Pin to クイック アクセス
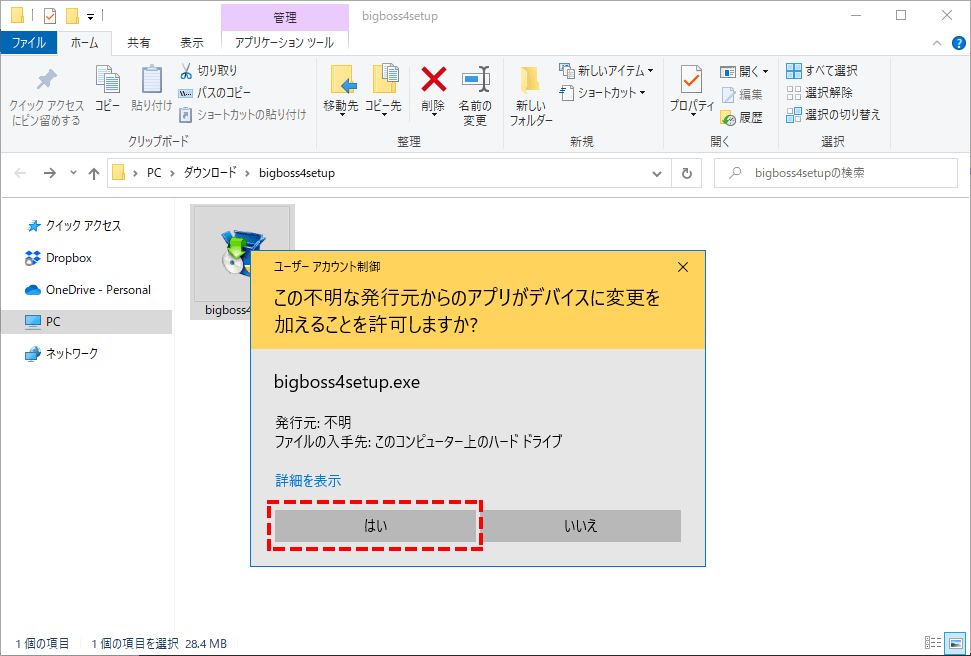The width and height of the screenshot is (971, 656). [x=46, y=96]
